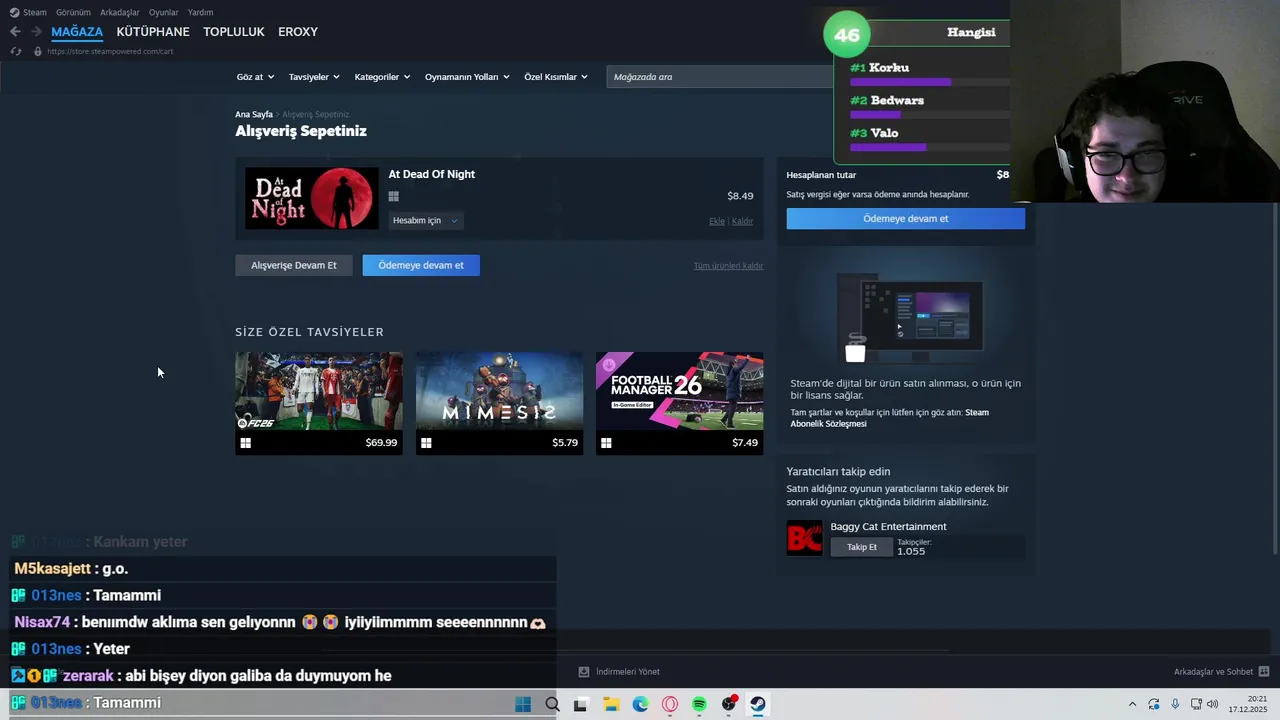Open the FC26 recommendation thumbnail

tap(319, 391)
